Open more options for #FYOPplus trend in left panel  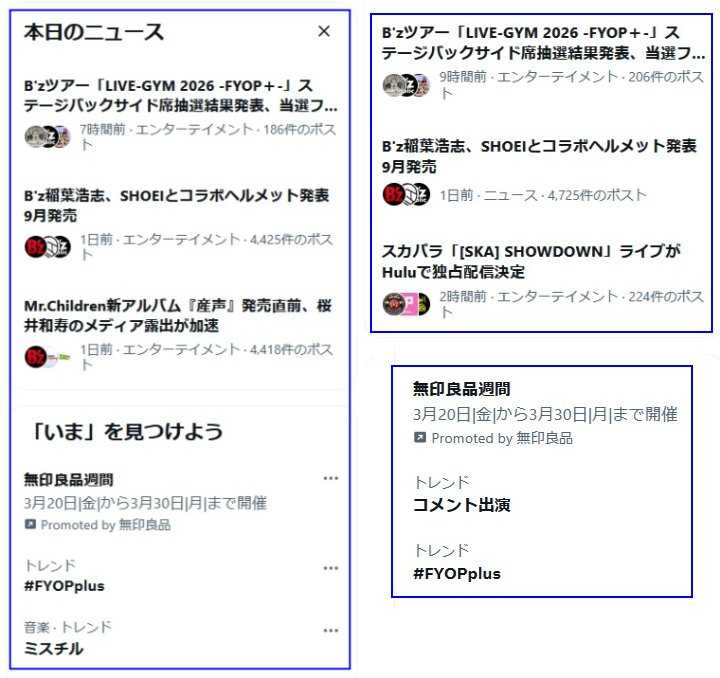331,568
